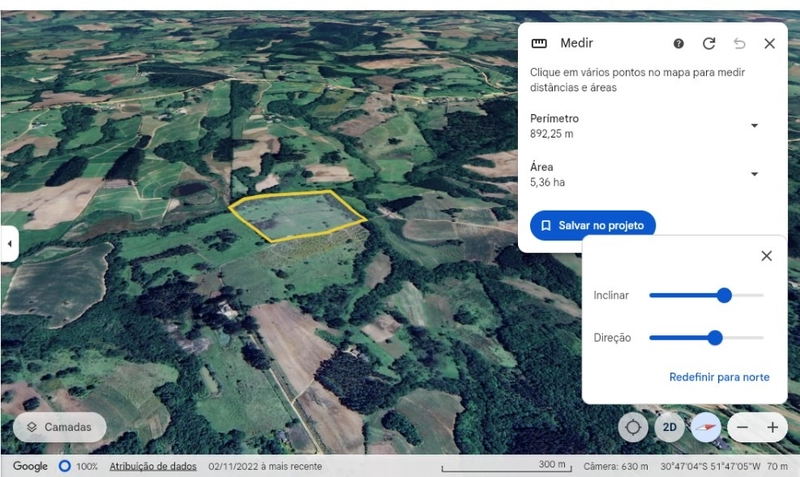Screen dimensions: 800x477
Task: Zoom in with the plus button
Action: [772, 428]
